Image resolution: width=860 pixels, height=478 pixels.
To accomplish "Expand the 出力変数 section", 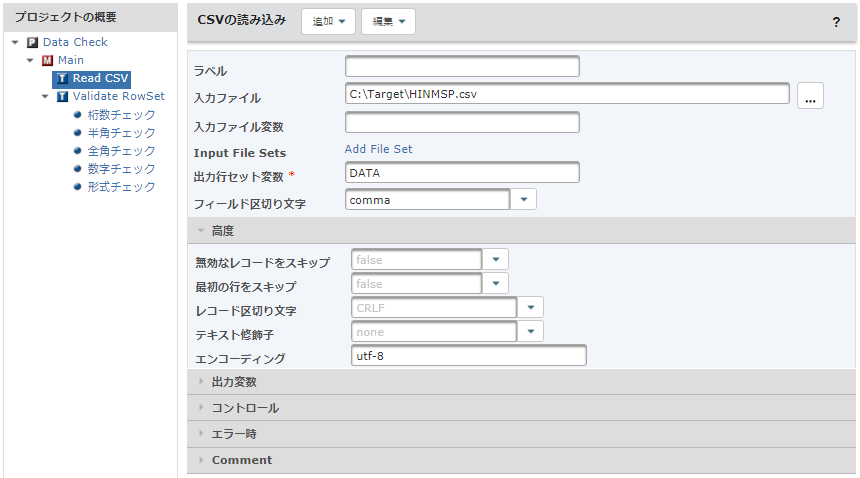I will 521,382.
